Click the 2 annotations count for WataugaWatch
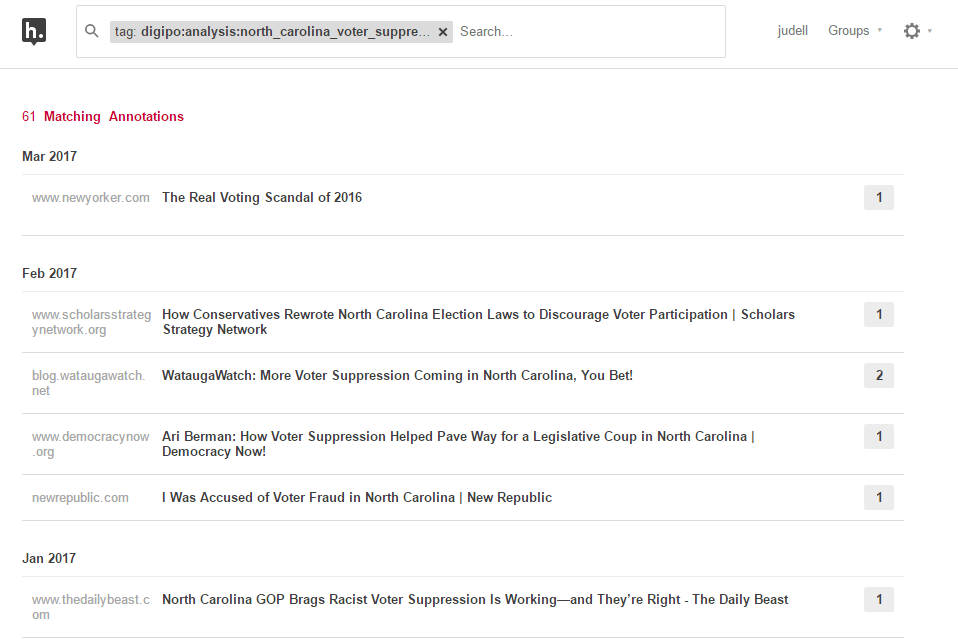The width and height of the screenshot is (958, 639). point(879,376)
